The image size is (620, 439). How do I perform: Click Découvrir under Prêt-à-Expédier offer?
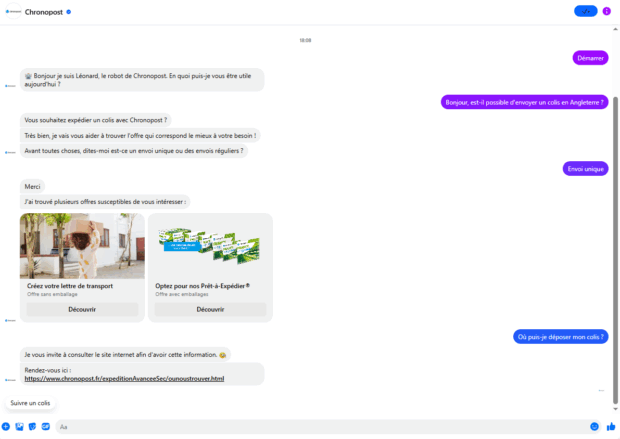pos(210,310)
